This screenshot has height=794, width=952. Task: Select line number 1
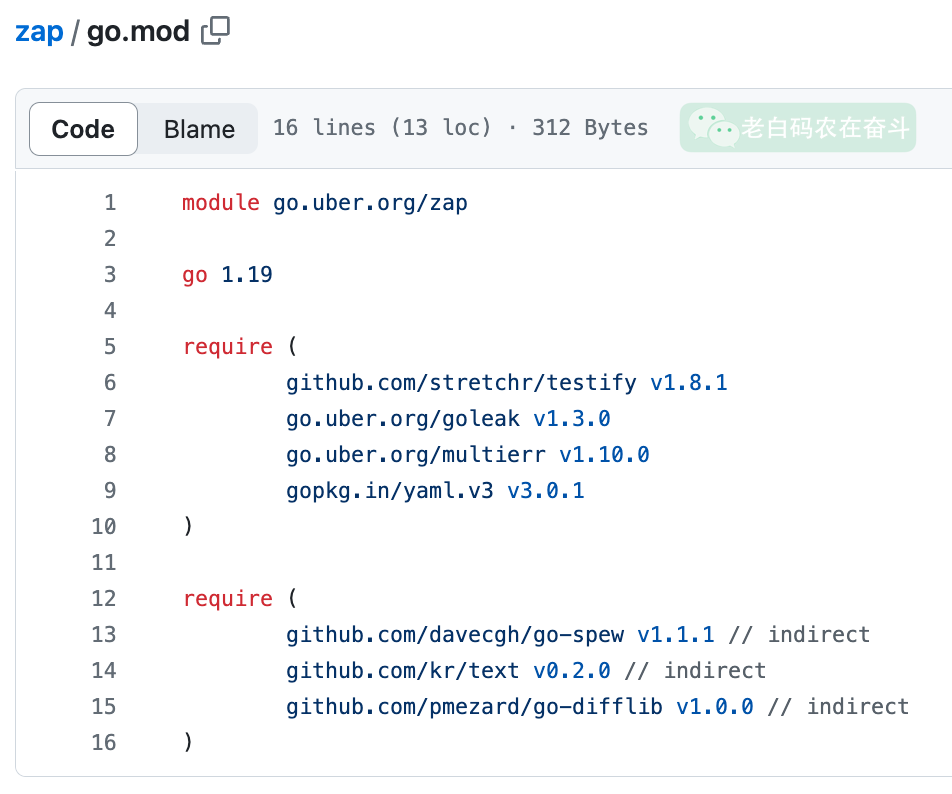(x=109, y=203)
